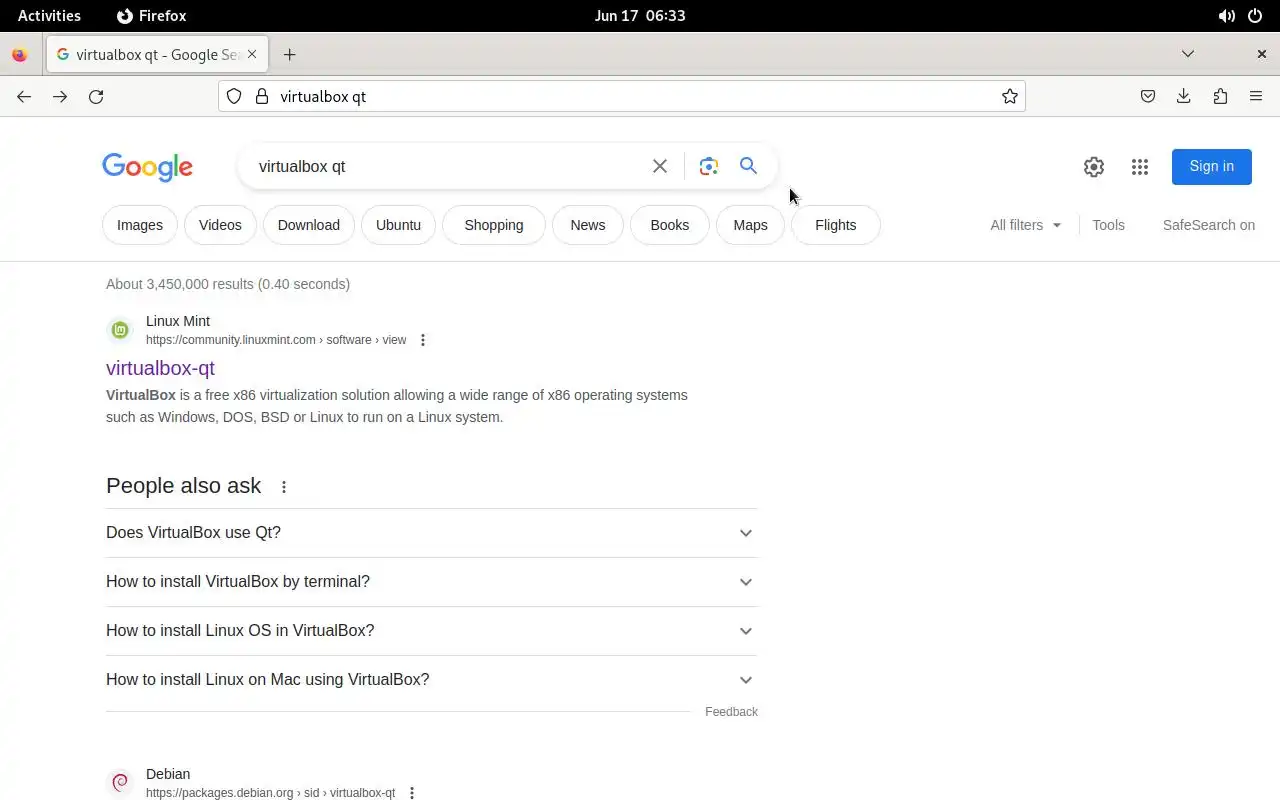Open the Firefox app menu in top bar
This screenshot has width=1280, height=800.
pyautogui.click(x=152, y=16)
